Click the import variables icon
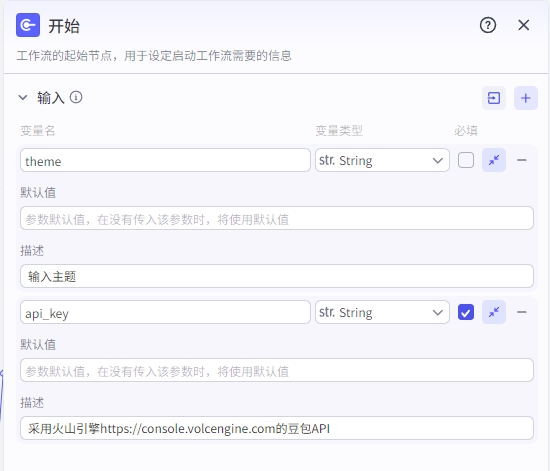Image resolution: width=550 pixels, height=471 pixels. (x=494, y=98)
